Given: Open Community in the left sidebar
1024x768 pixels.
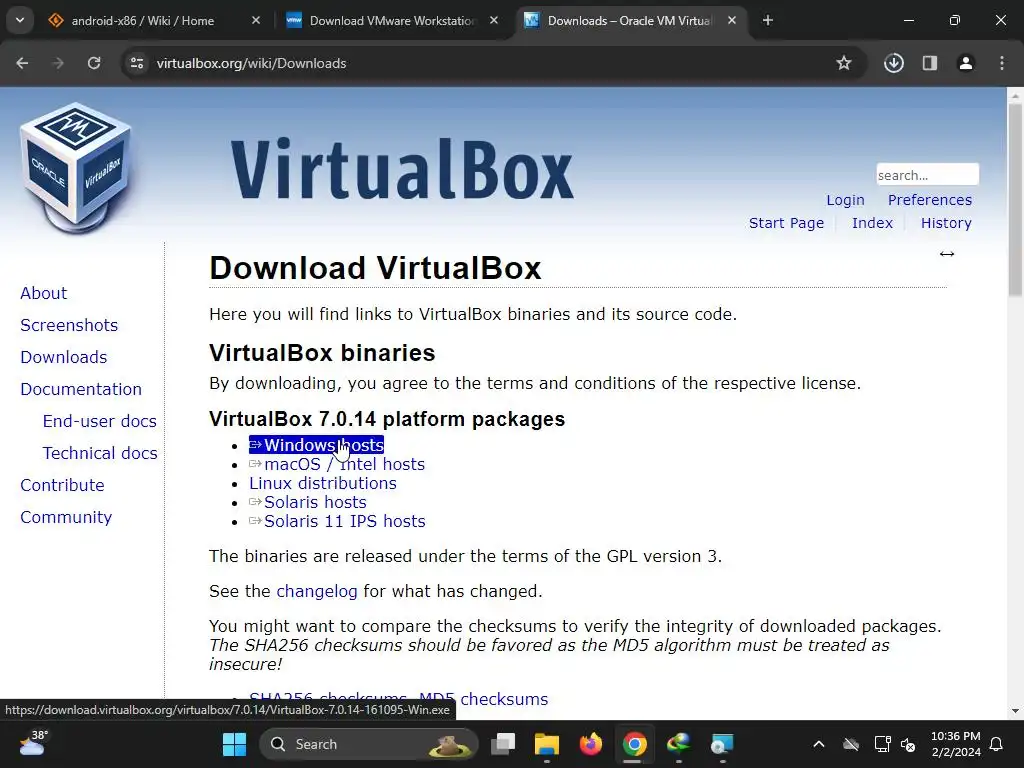Looking at the screenshot, I should (66, 517).
